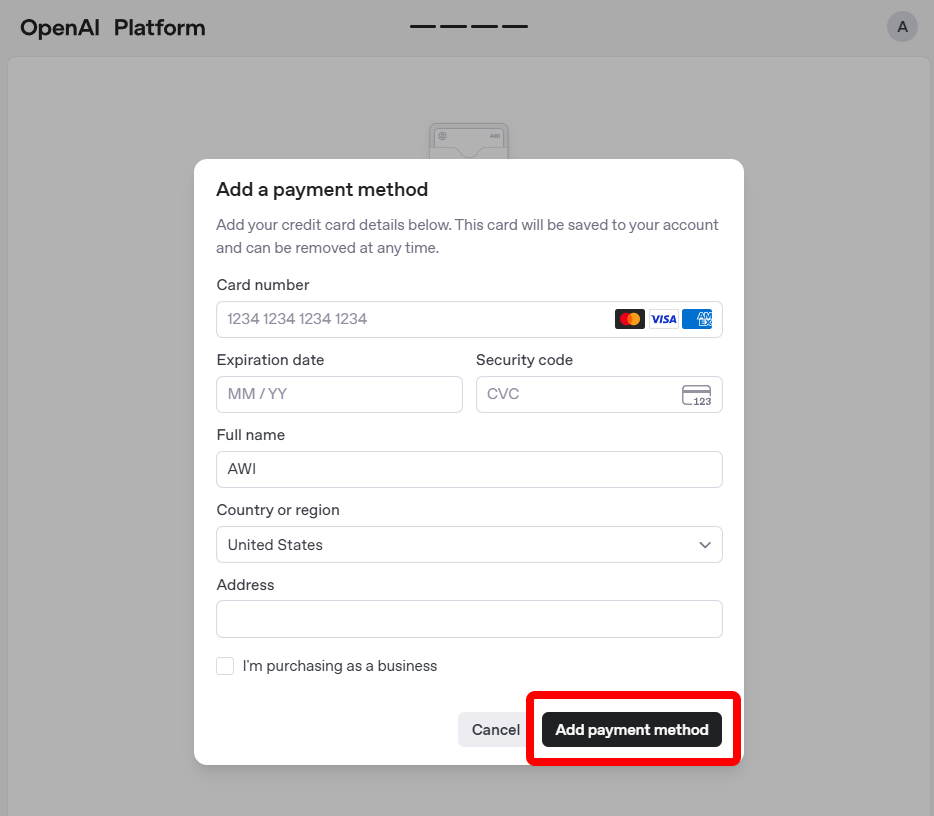Viewport: 934px width, 816px height.
Task: Focus the Expiration date MM / YY field
Action: [340, 394]
